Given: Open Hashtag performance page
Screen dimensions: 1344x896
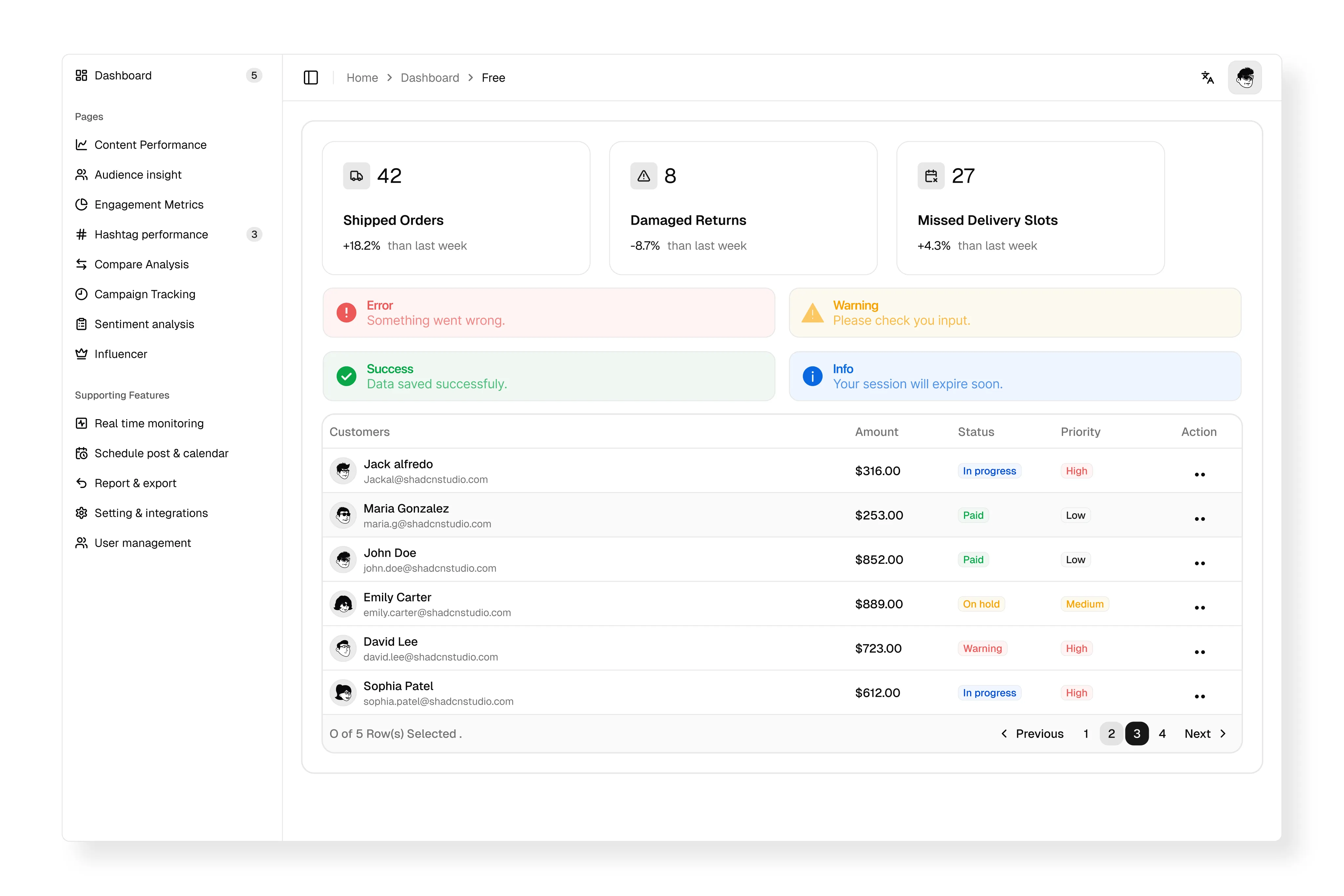Looking at the screenshot, I should click(x=169, y=234).
